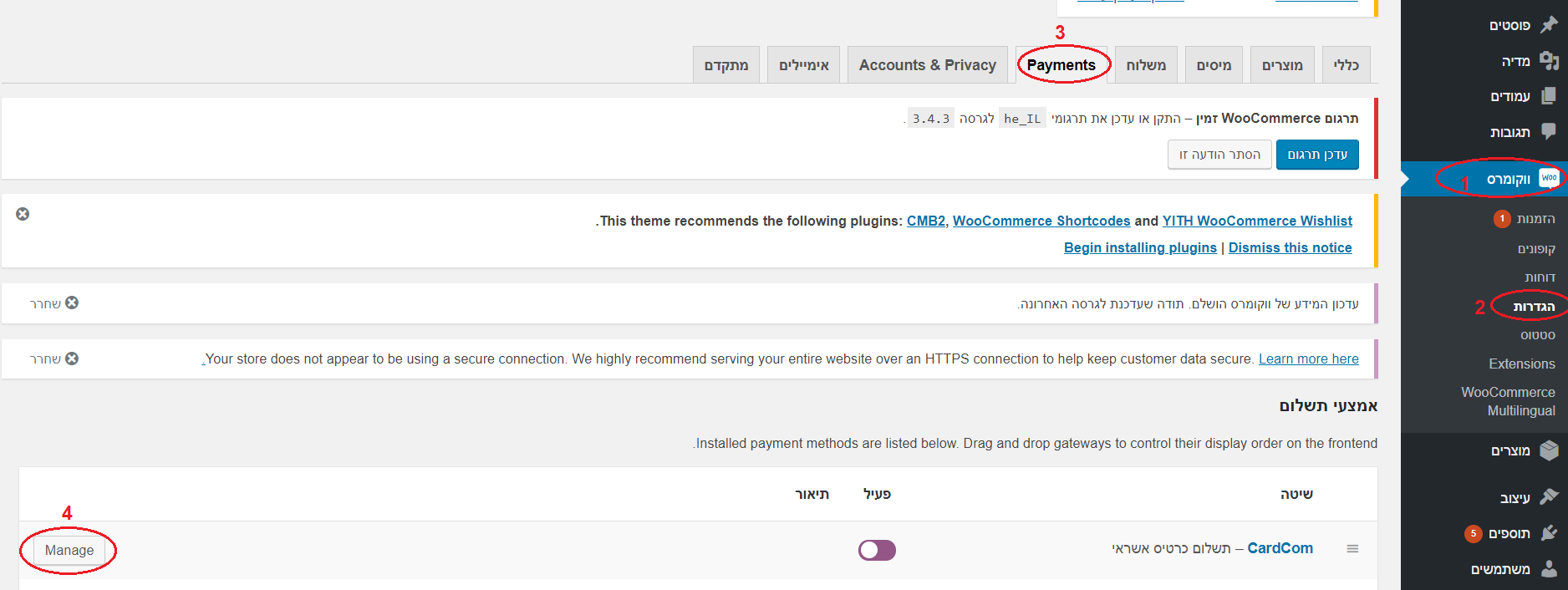Click the CardCom drag handle
Image resolution: width=1568 pixels, height=590 pixels.
[x=1352, y=549]
